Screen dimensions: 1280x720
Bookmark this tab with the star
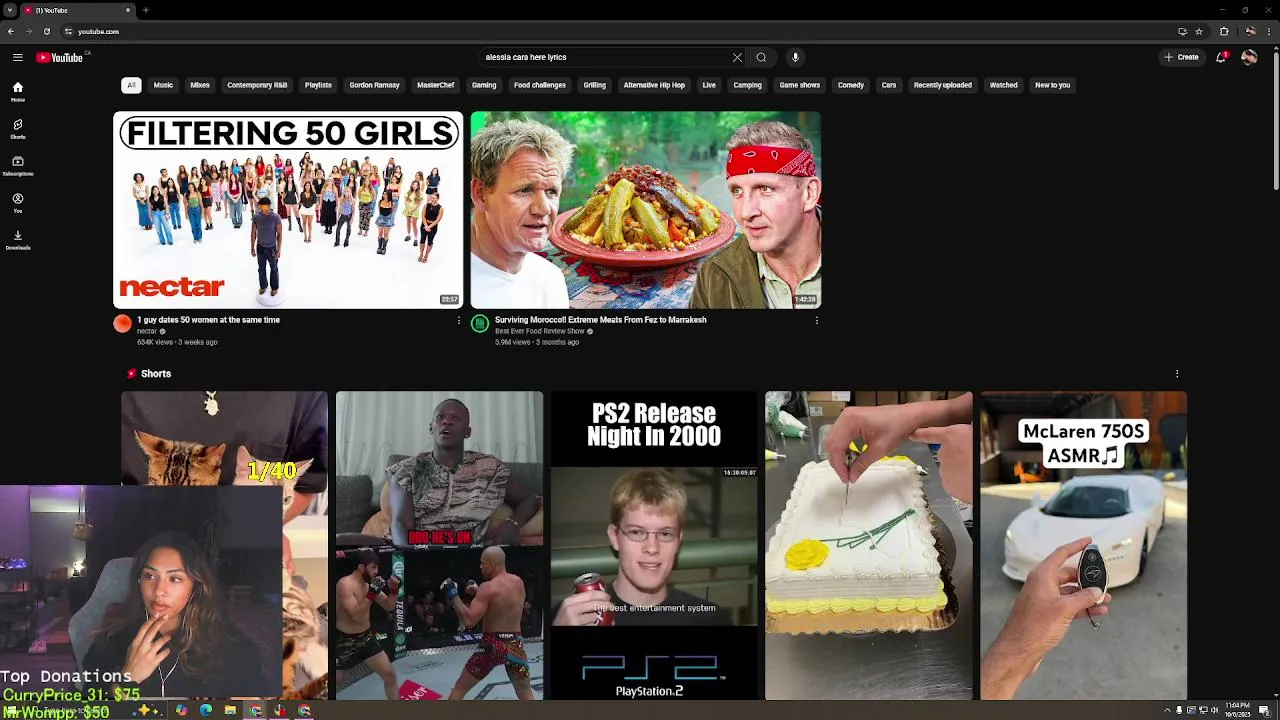[x=1199, y=31]
